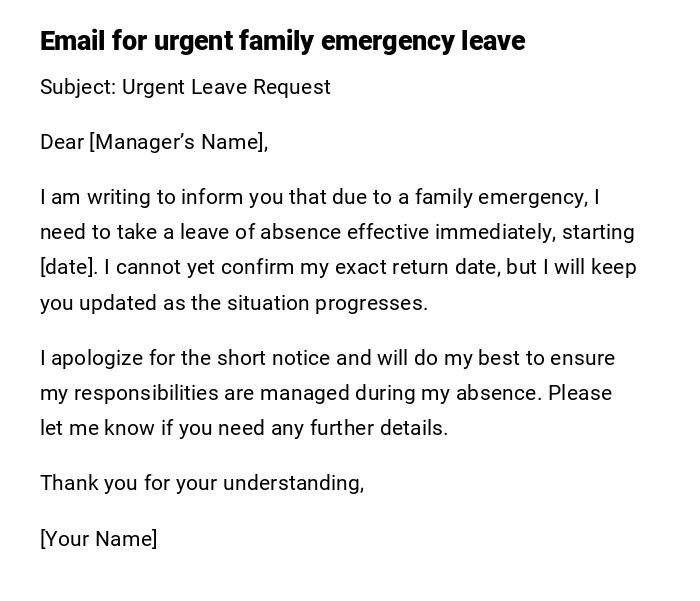Click the word "Dear" in the greeting
The width and height of the screenshot is (700, 601).
coord(62,142)
